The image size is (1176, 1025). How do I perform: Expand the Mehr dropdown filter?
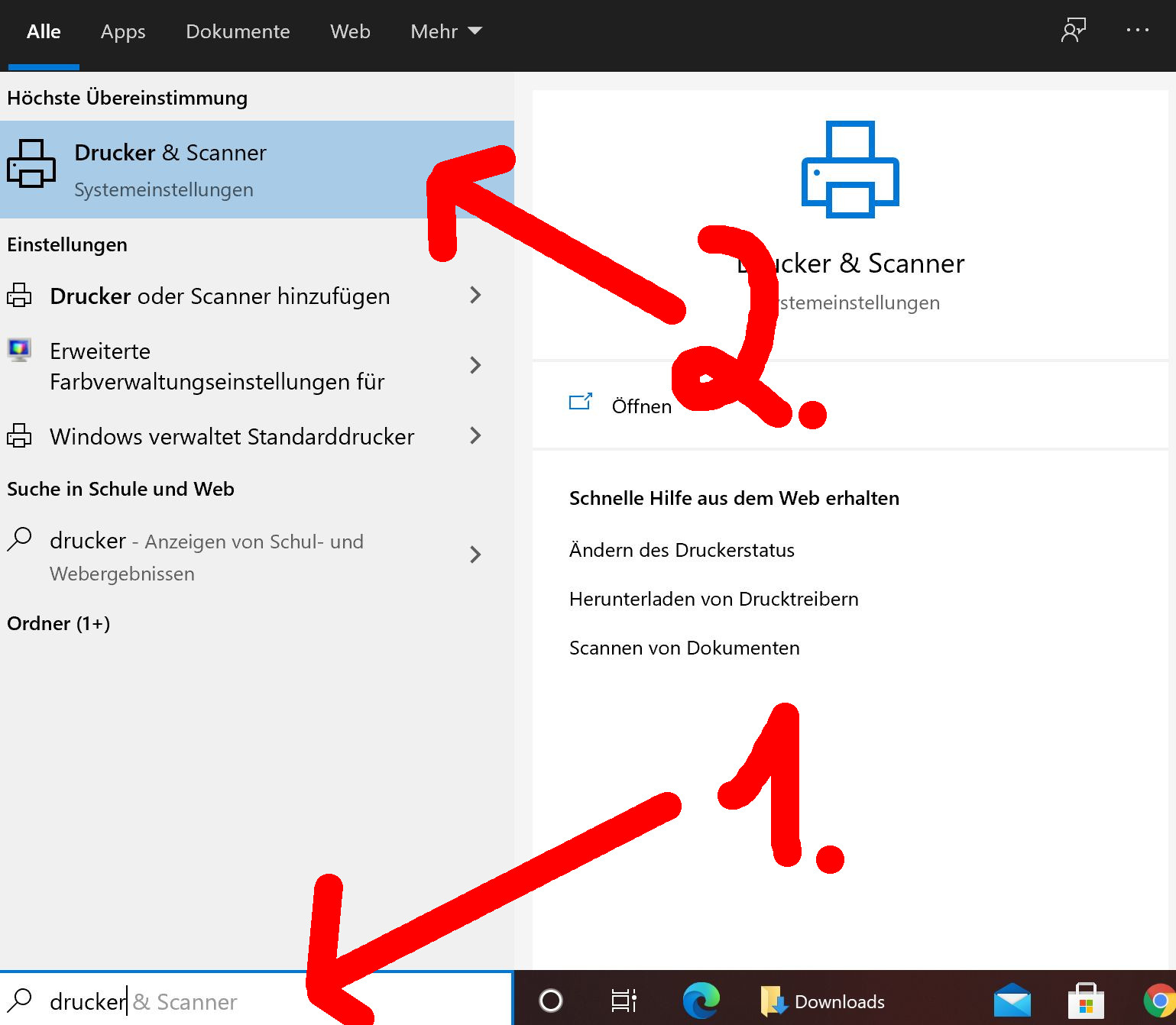coord(446,31)
